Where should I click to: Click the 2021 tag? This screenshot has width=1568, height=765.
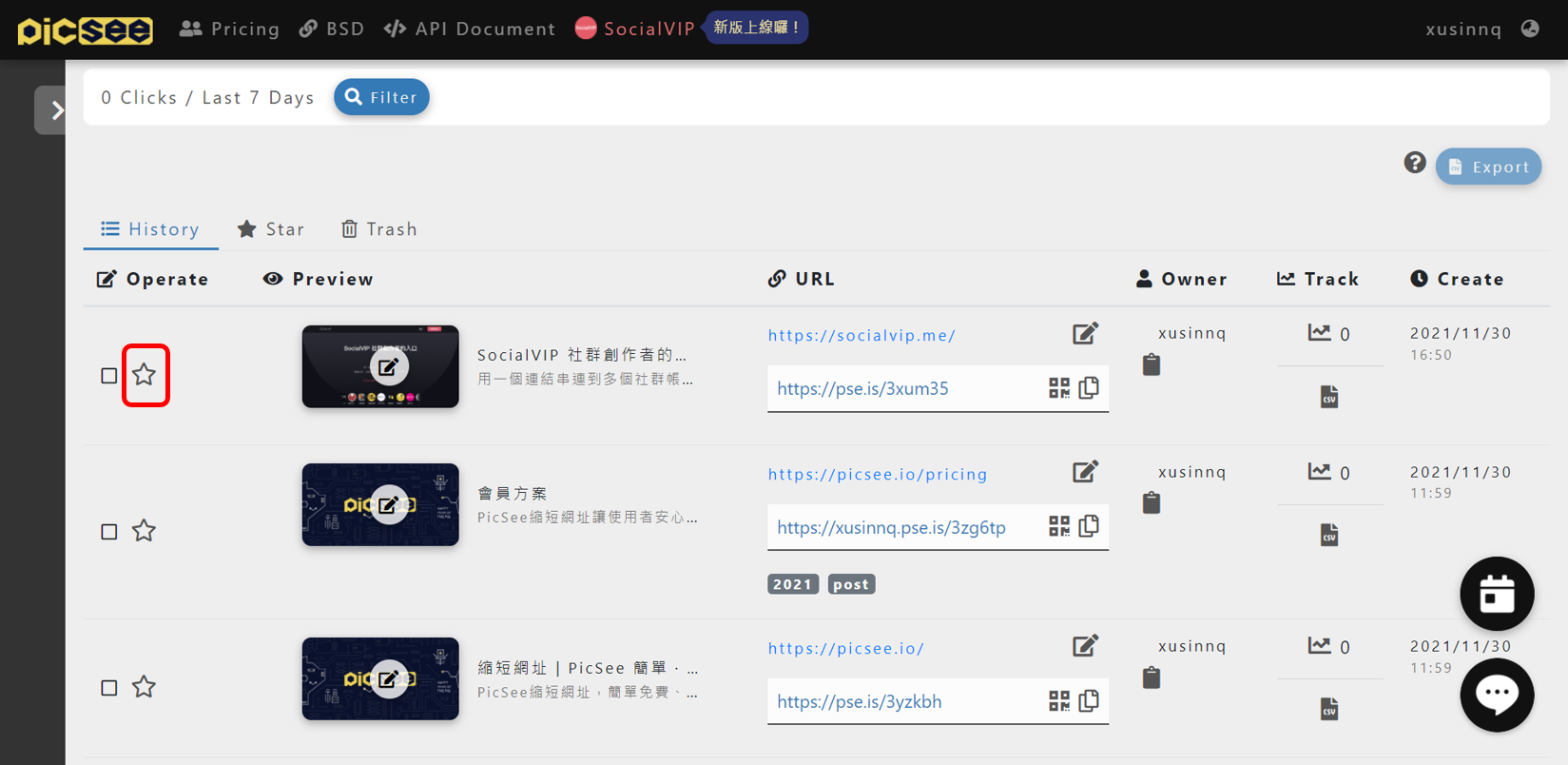point(793,584)
